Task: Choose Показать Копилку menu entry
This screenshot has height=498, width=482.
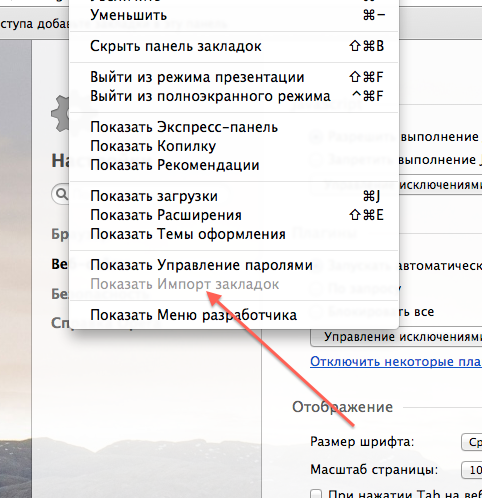Action: pyautogui.click(x=234, y=146)
